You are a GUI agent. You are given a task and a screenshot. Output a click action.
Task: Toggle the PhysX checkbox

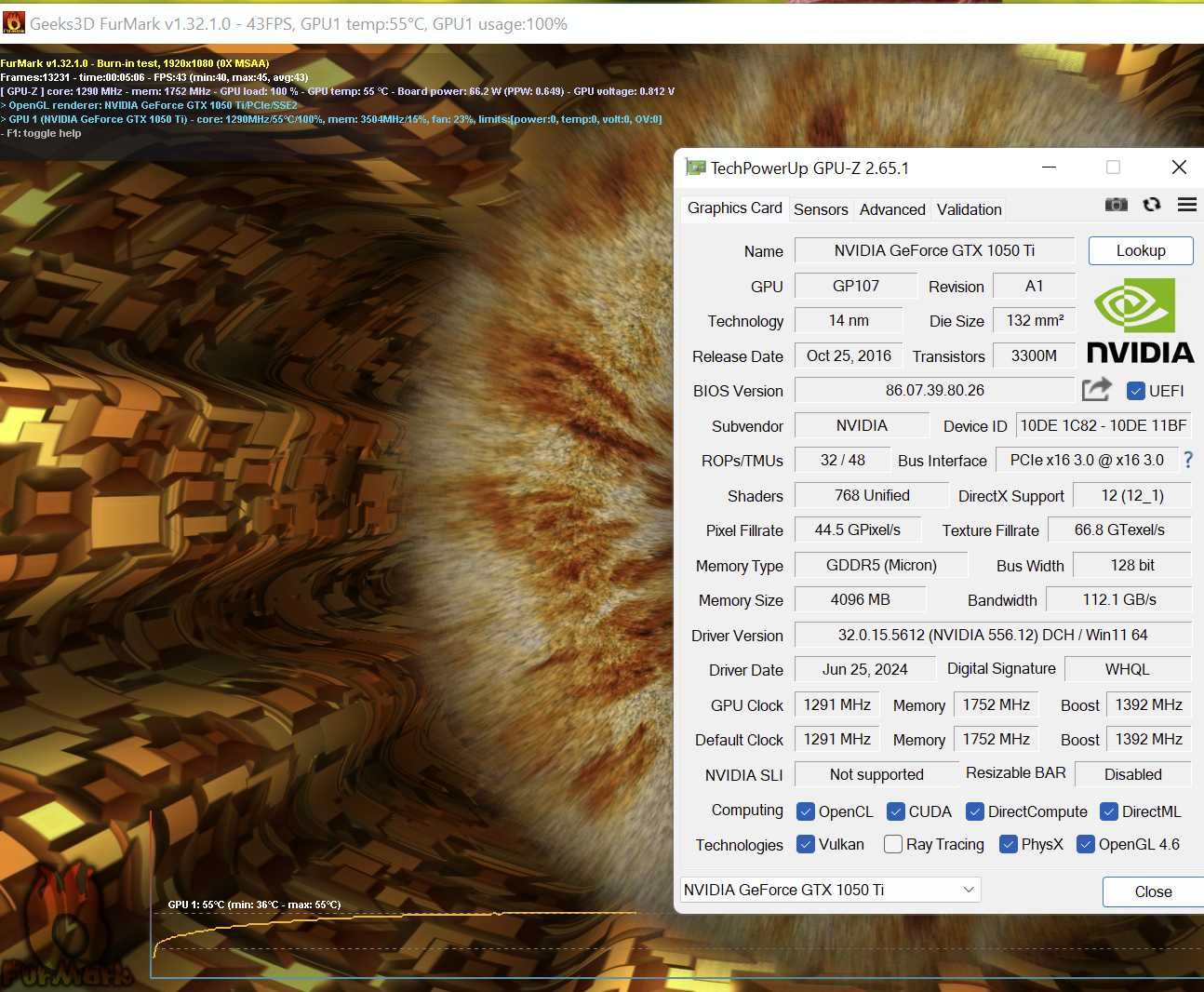tap(1008, 844)
